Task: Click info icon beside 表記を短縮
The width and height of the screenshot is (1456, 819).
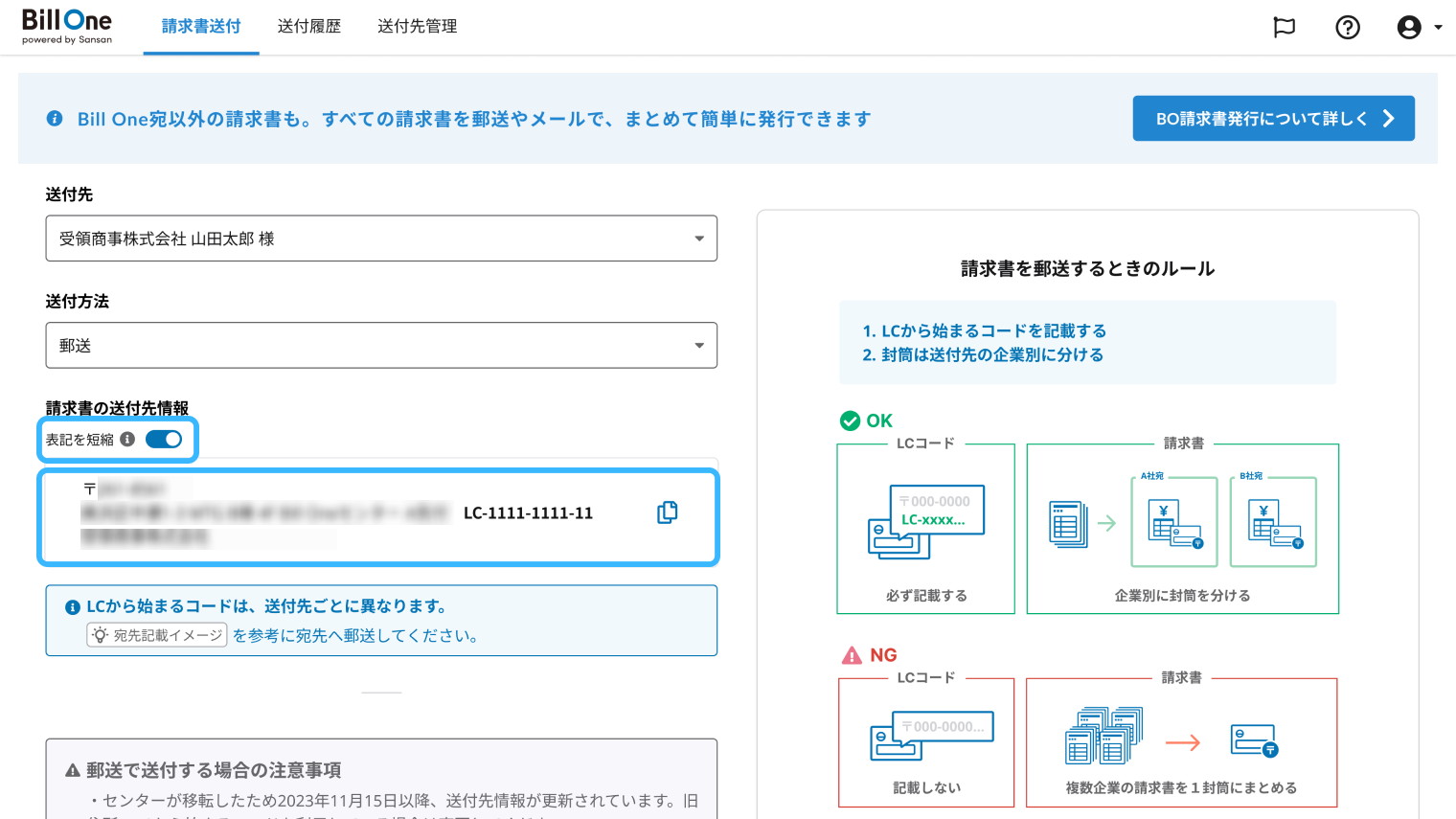Action: [x=127, y=440]
